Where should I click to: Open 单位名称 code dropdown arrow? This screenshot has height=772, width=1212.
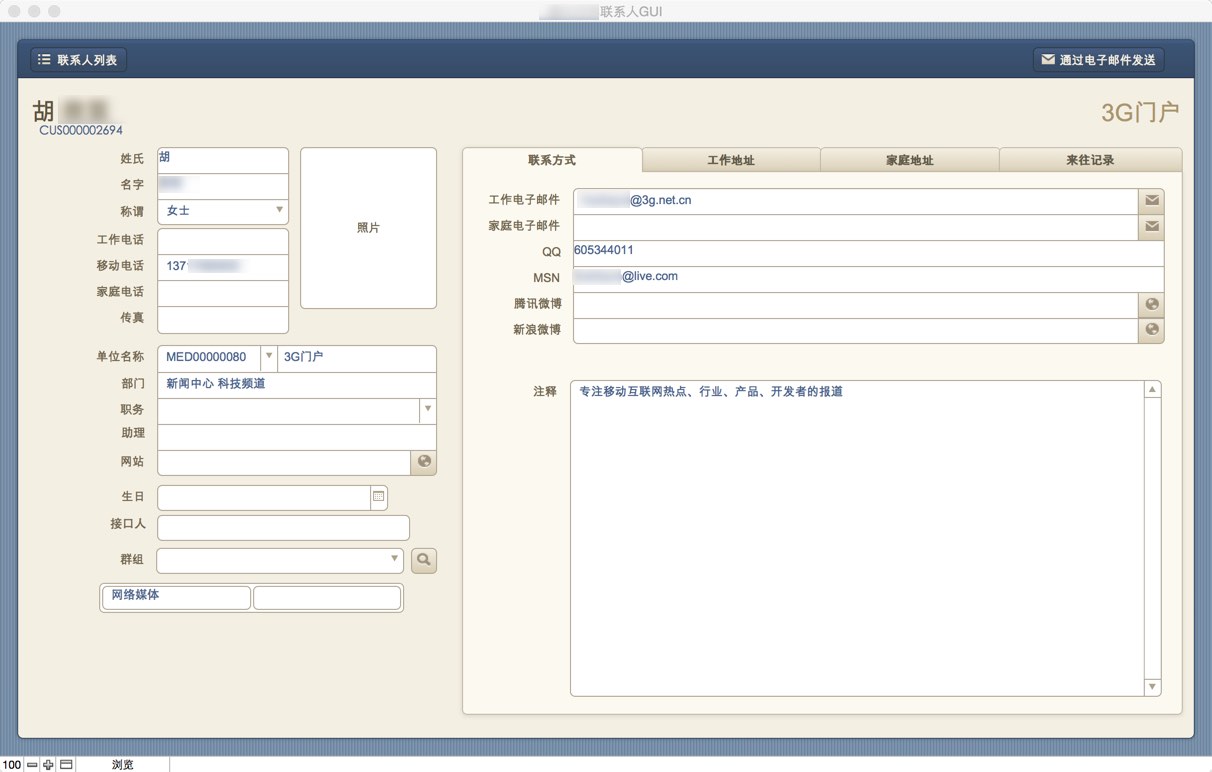[x=268, y=357]
